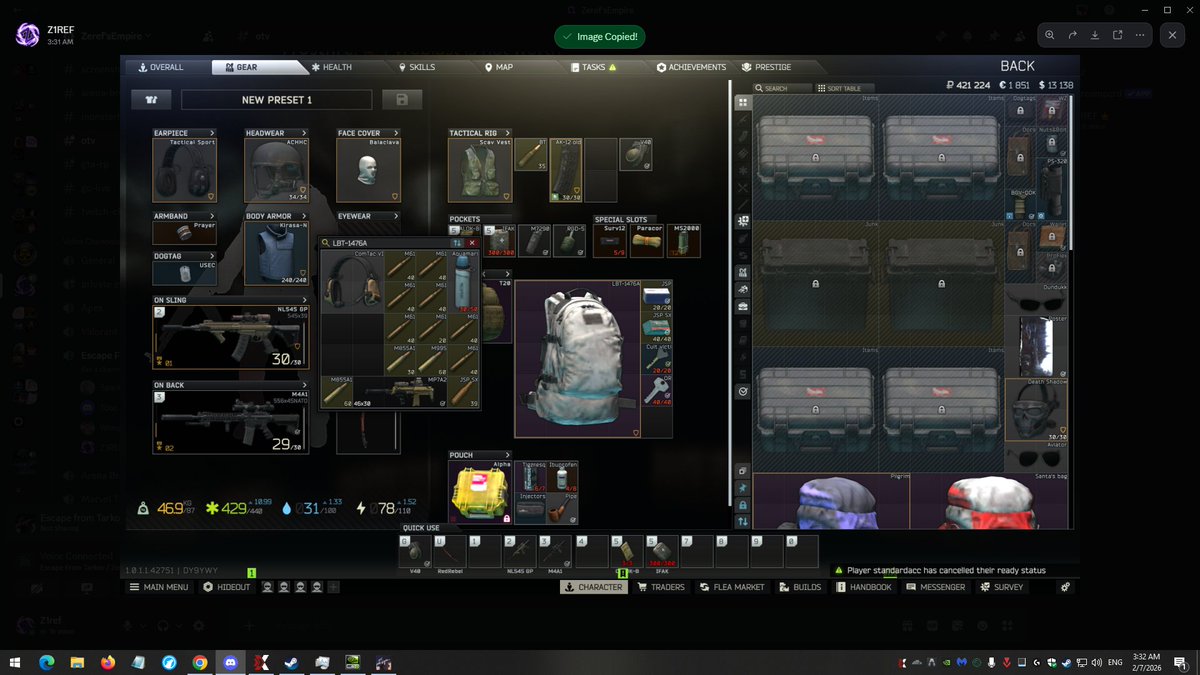Viewport: 1200px width, 675px height.
Task: Click the MP7A2 weapon in backpack window
Action: pos(401,391)
